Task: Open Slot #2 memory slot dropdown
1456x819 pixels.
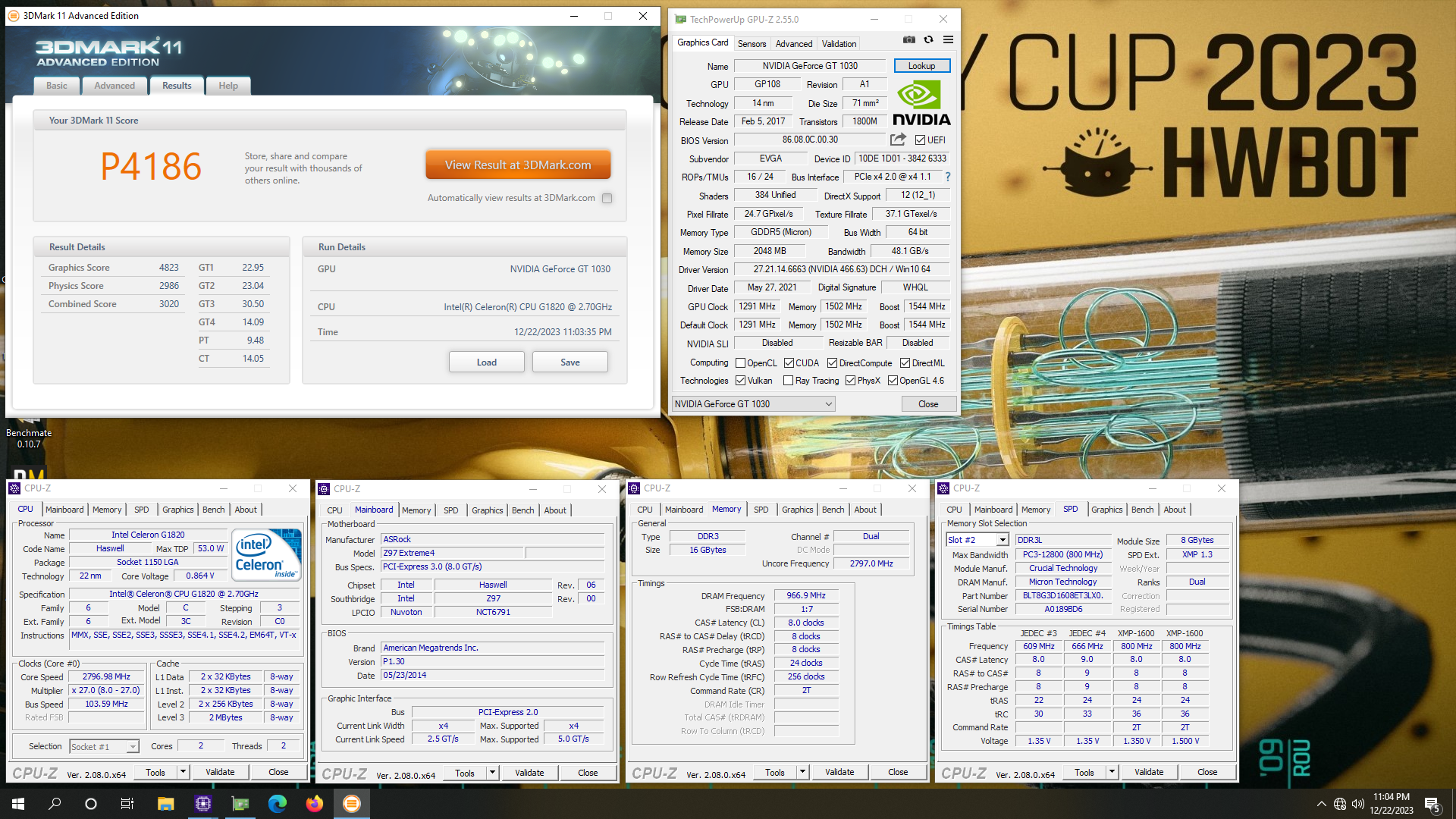Action: (977, 540)
